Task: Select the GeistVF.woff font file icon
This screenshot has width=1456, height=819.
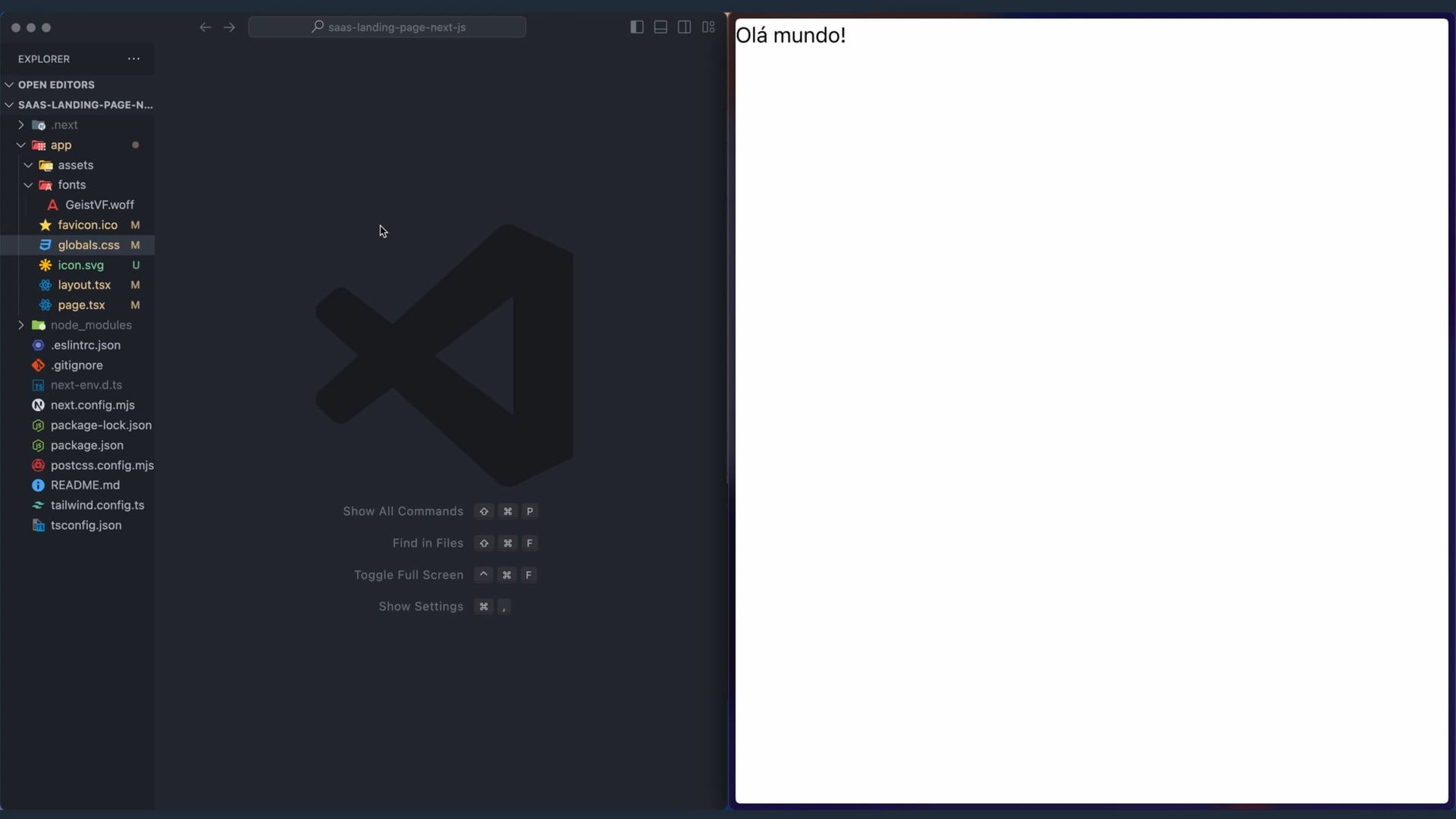Action: click(x=52, y=205)
